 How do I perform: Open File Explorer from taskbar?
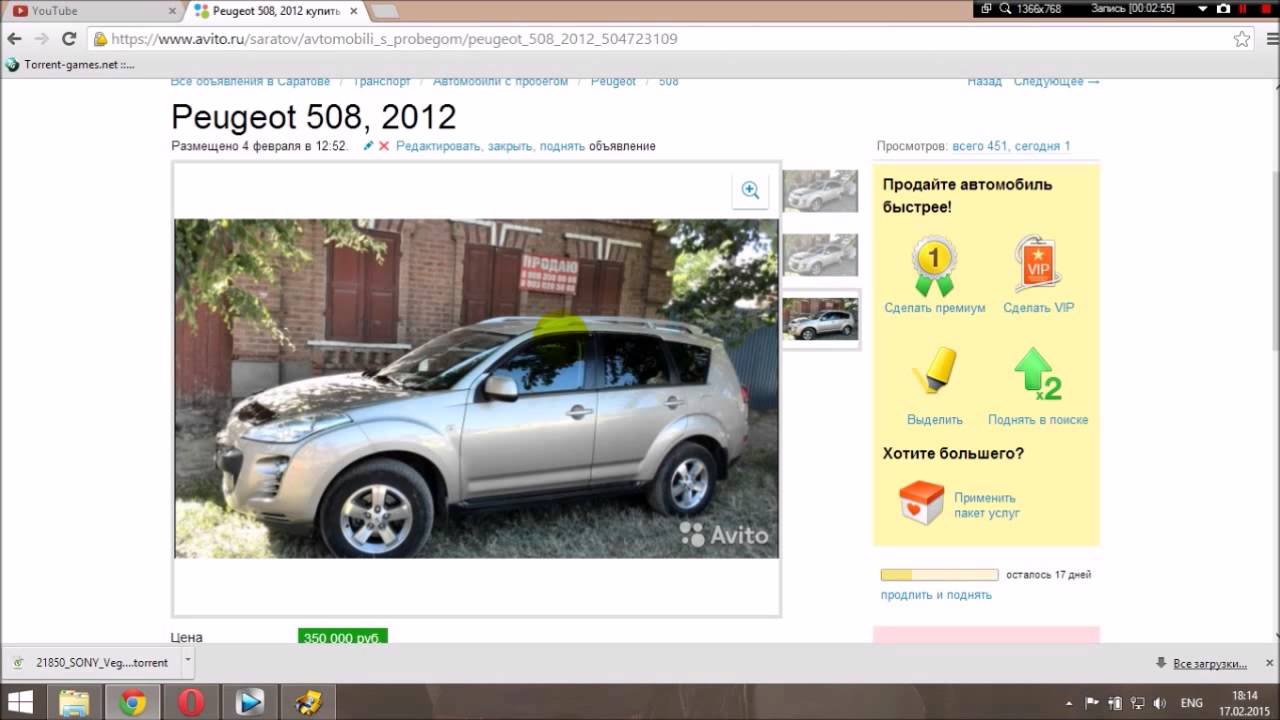(x=74, y=703)
